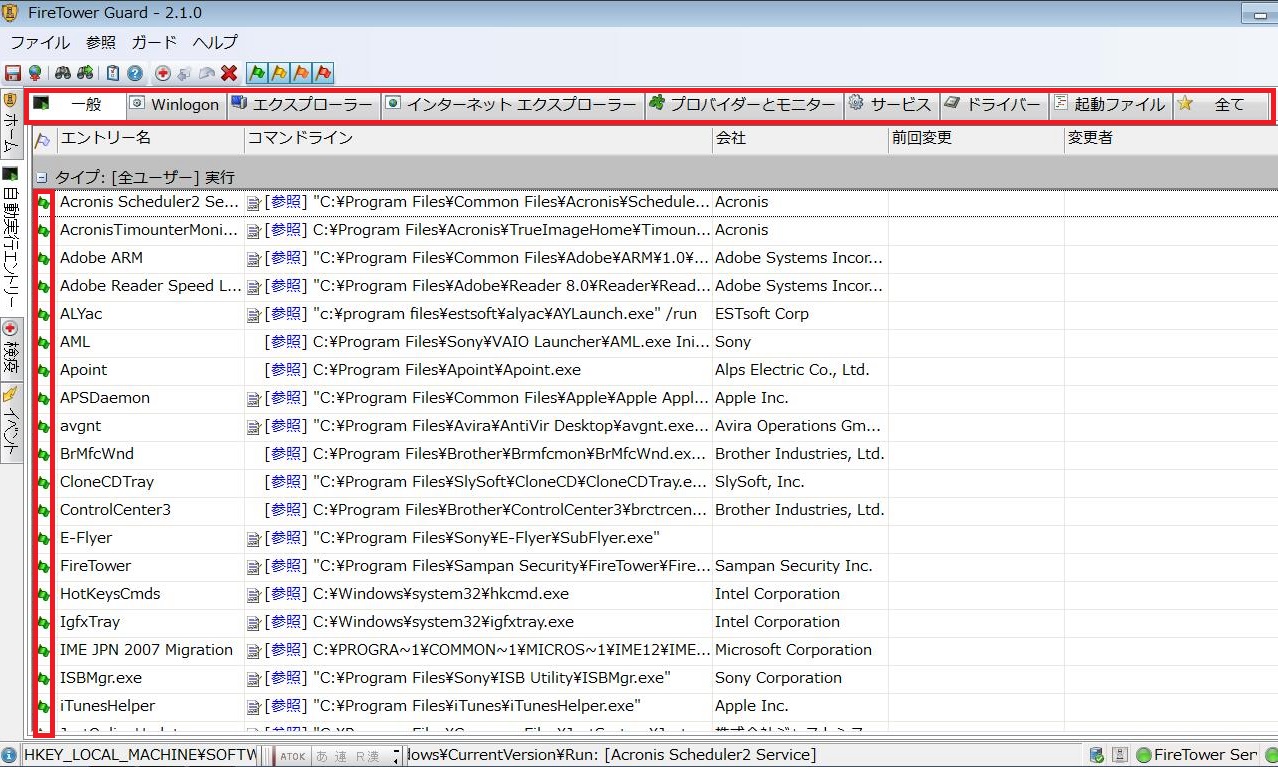This screenshot has height=767, width=1278.
Task: Click the binoculars with green arrow icon
Action: pos(85,73)
